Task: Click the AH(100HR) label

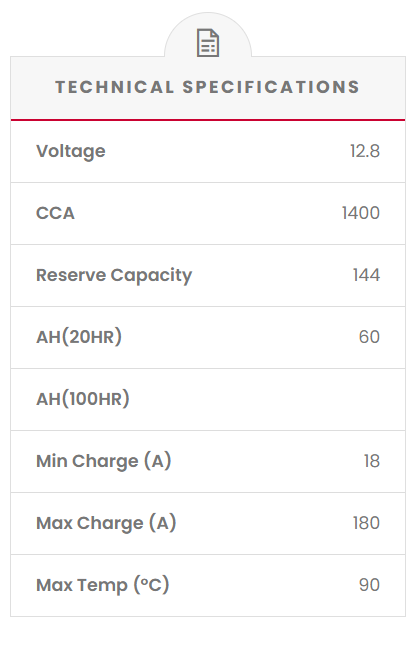Action: [83, 399]
